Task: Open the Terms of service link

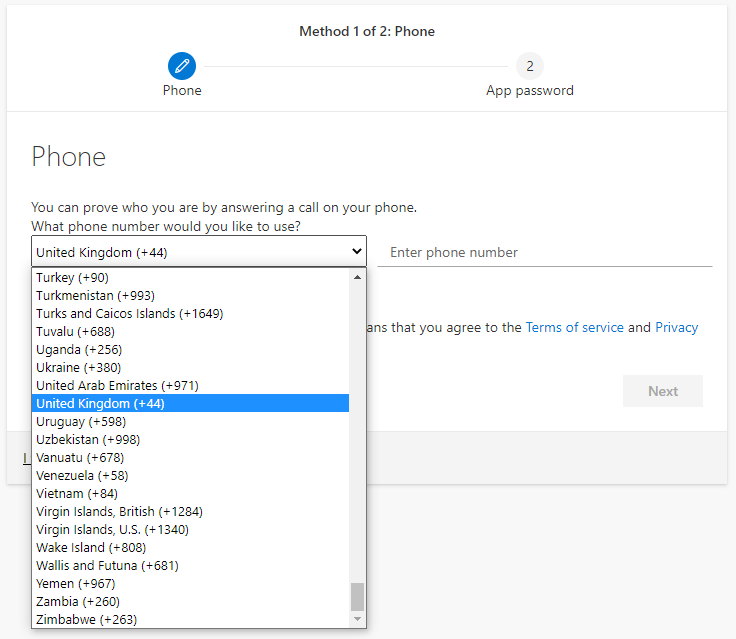Action: click(575, 327)
